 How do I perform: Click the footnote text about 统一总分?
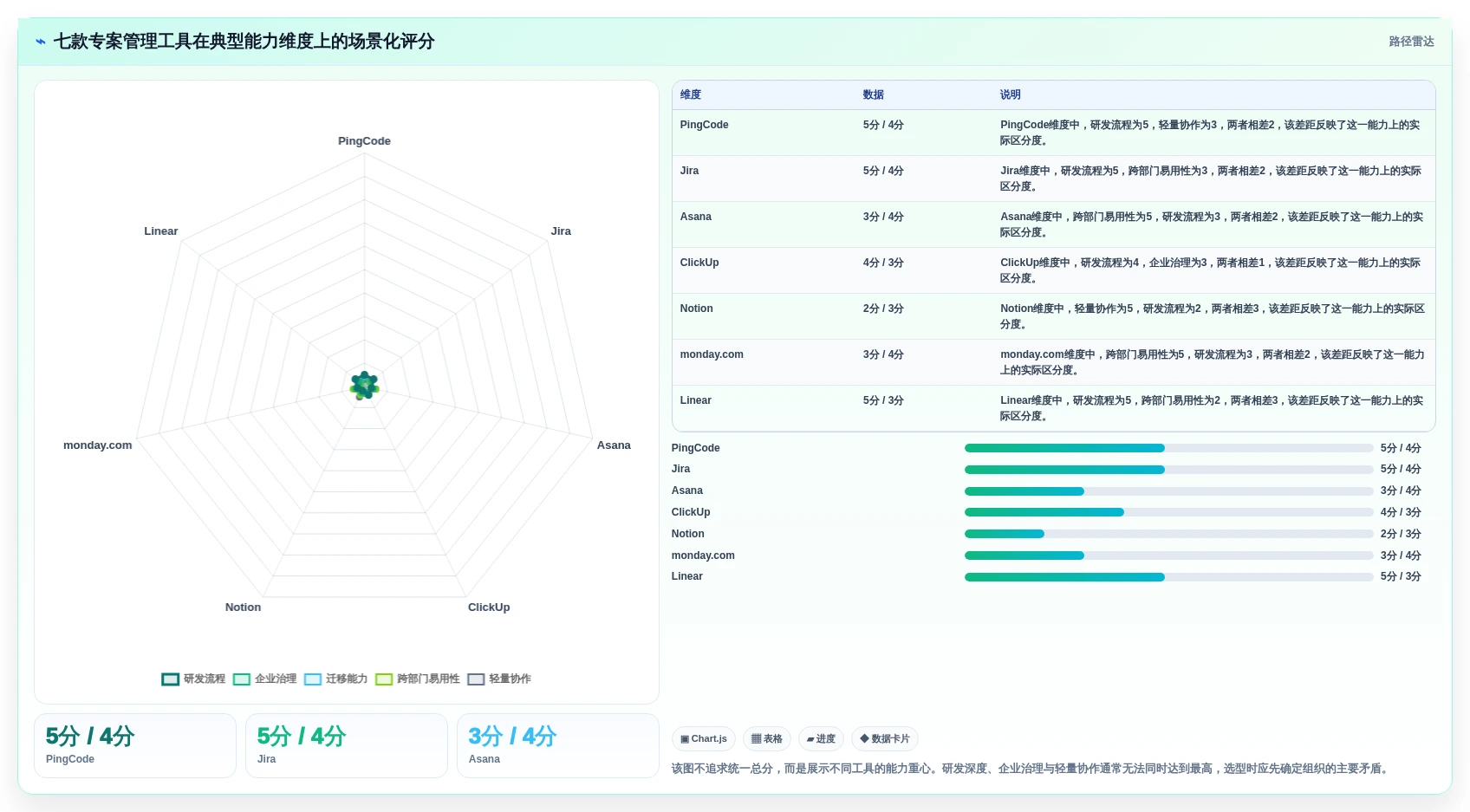[1031, 769]
